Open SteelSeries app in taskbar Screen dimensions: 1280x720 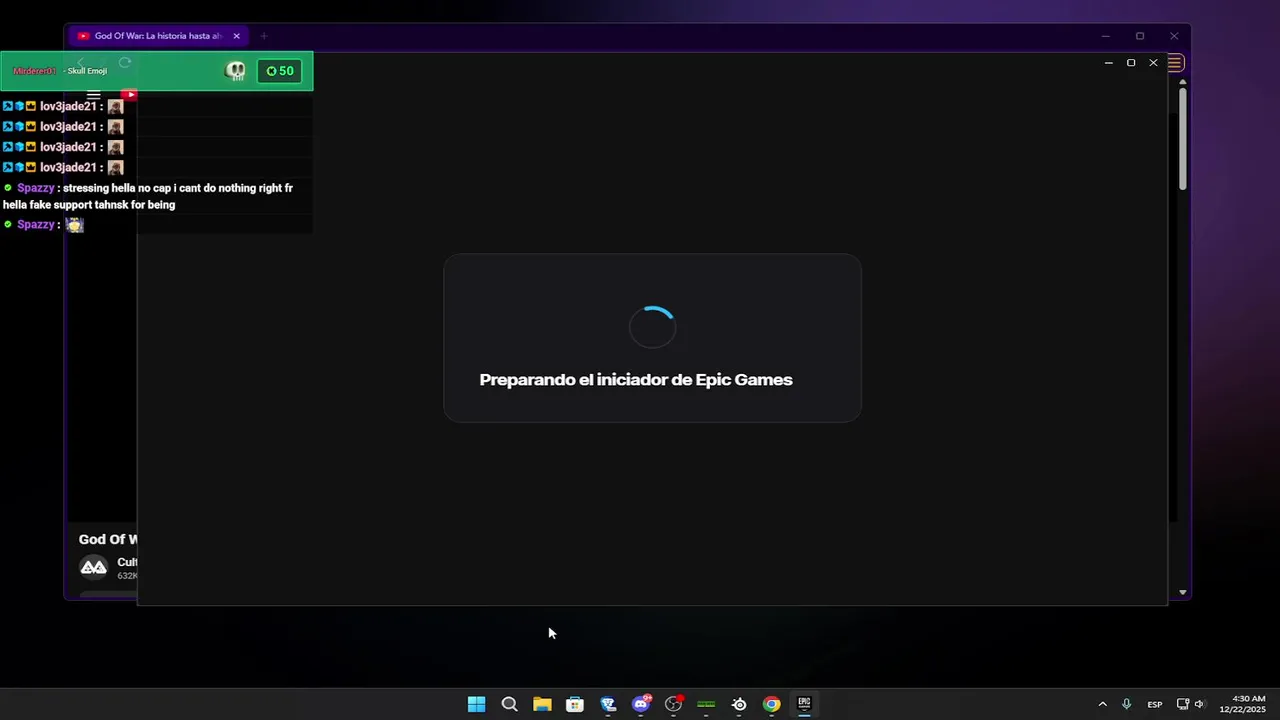point(739,704)
